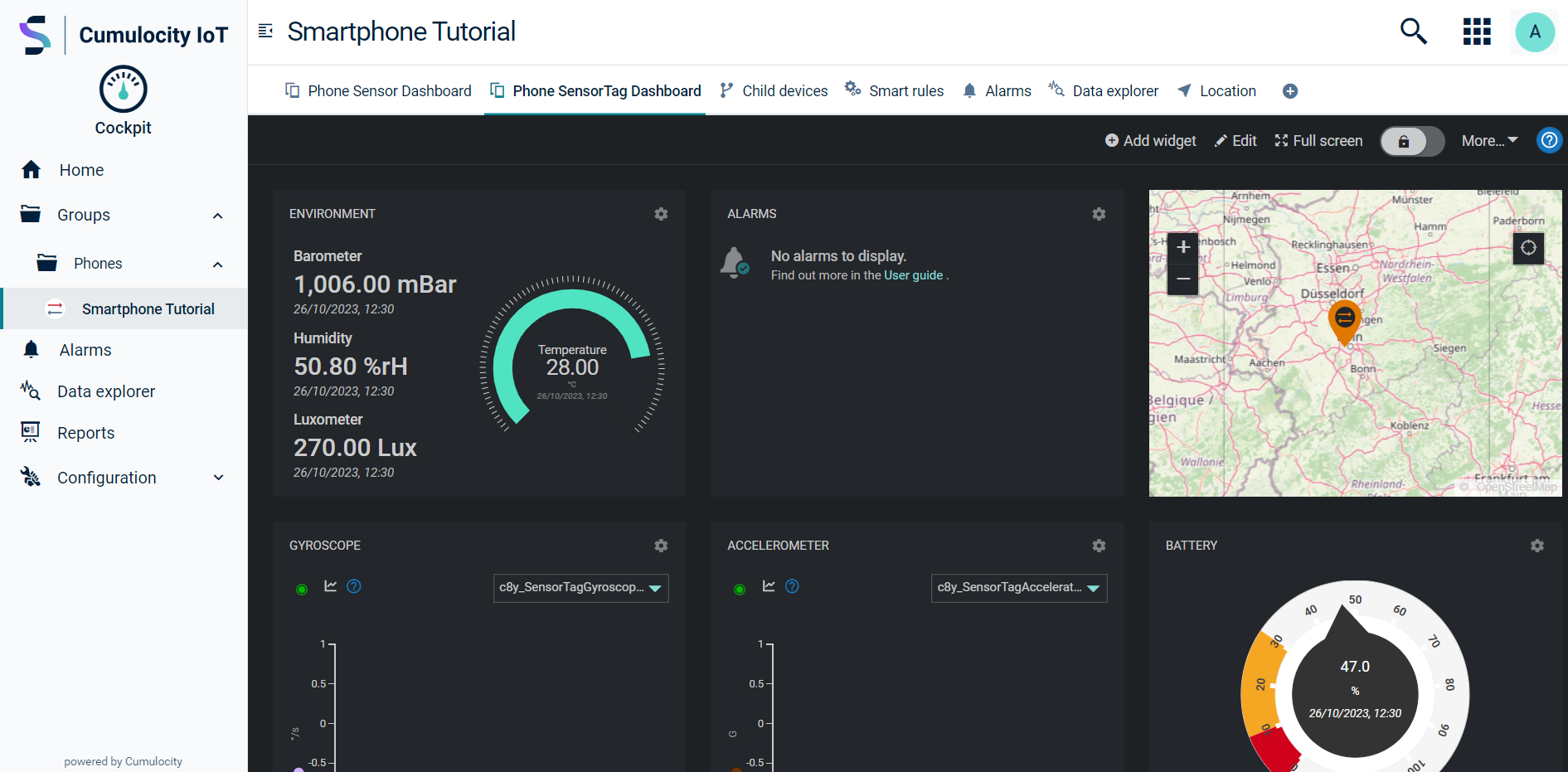Collapse the Phones group chevron
Viewport: 1568px width, 772px height.
click(218, 265)
